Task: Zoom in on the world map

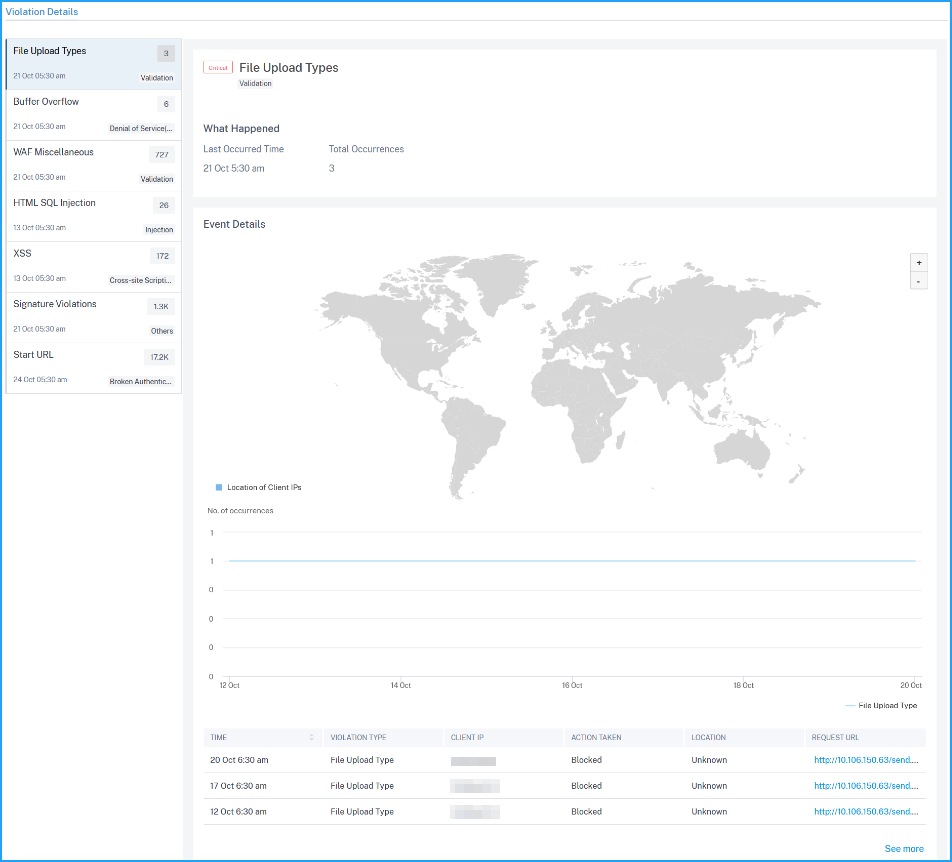Action: click(919, 263)
